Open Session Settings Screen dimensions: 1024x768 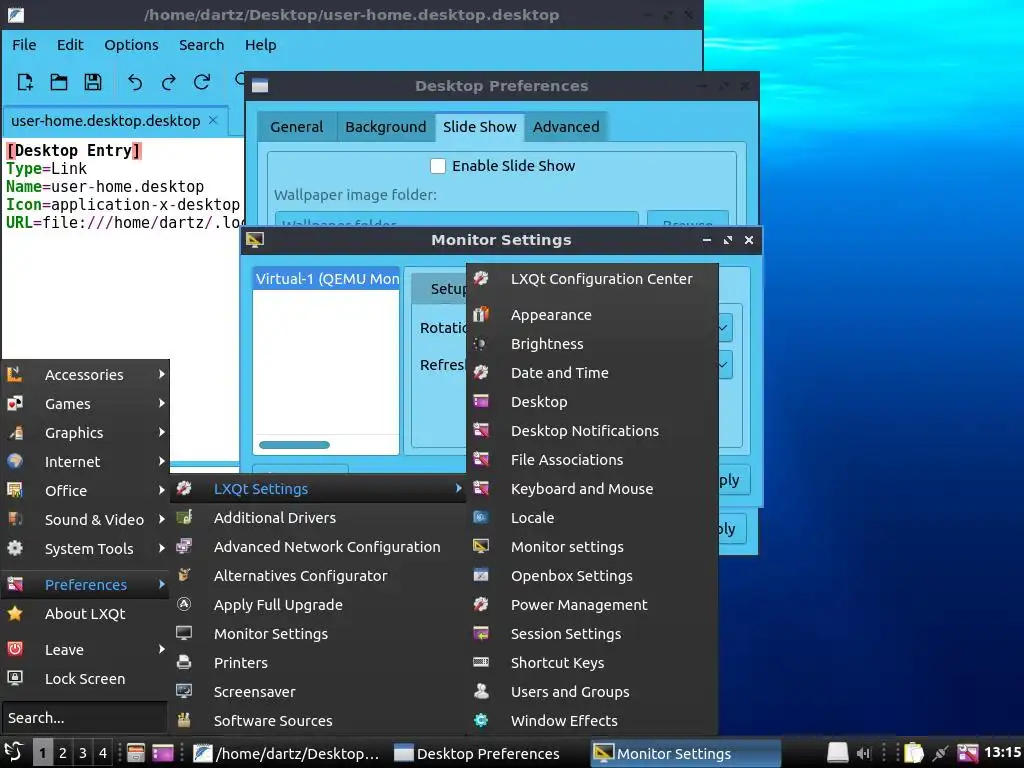[x=592, y=633]
